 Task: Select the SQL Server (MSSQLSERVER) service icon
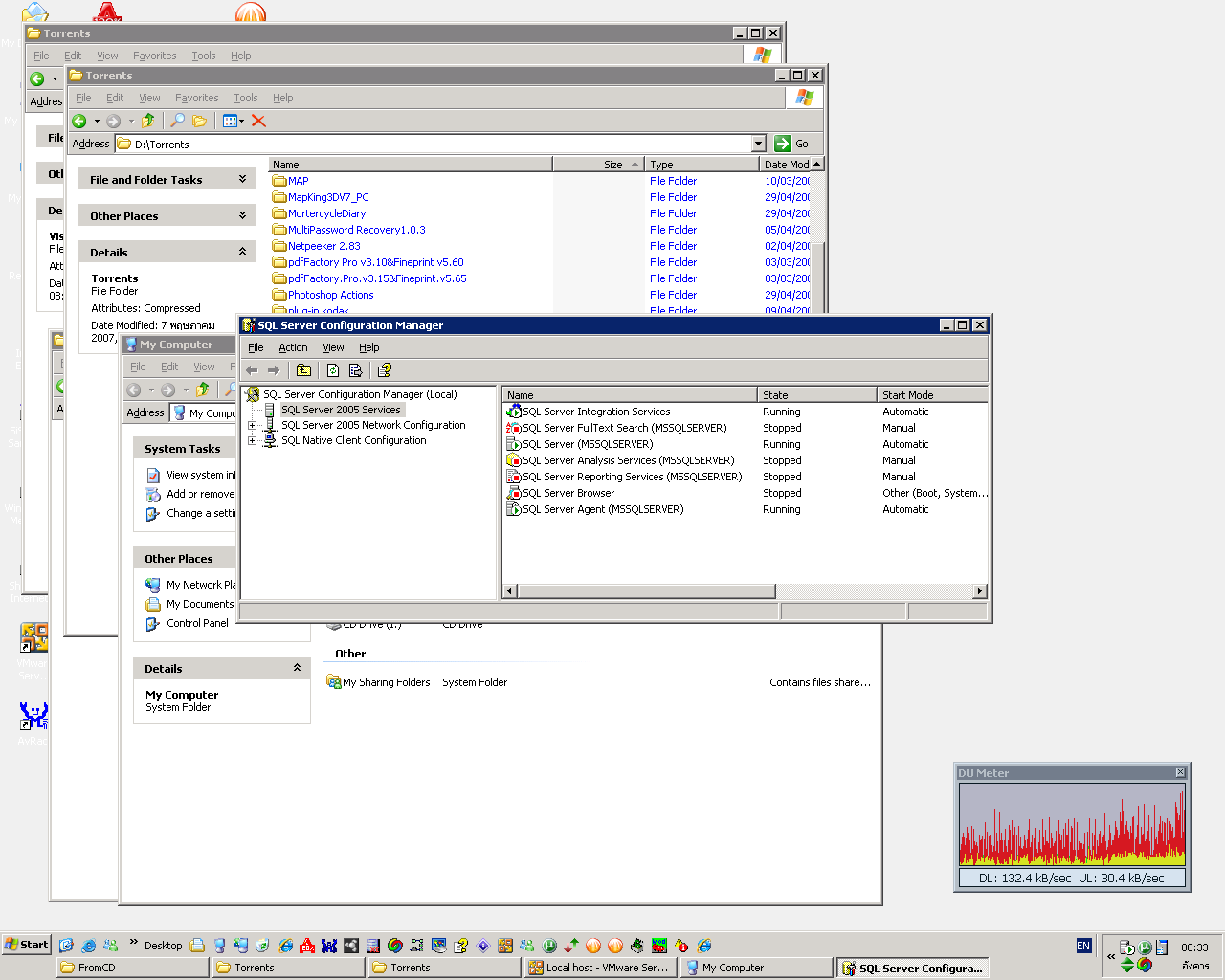coord(514,444)
